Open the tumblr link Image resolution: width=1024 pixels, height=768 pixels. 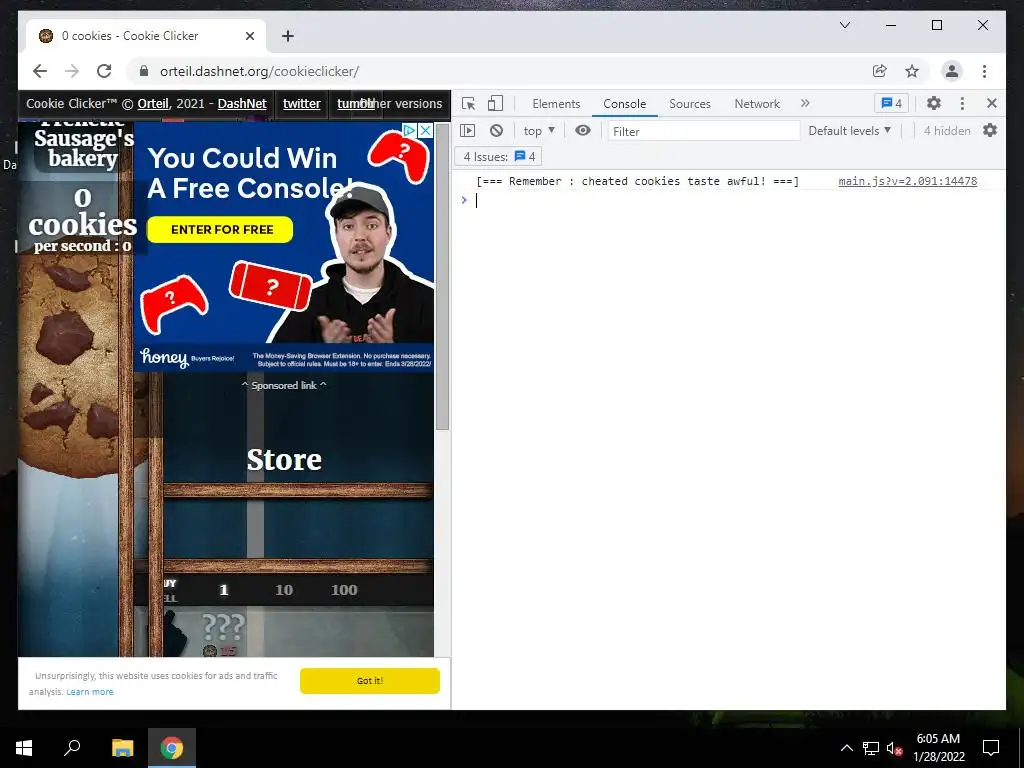(355, 103)
